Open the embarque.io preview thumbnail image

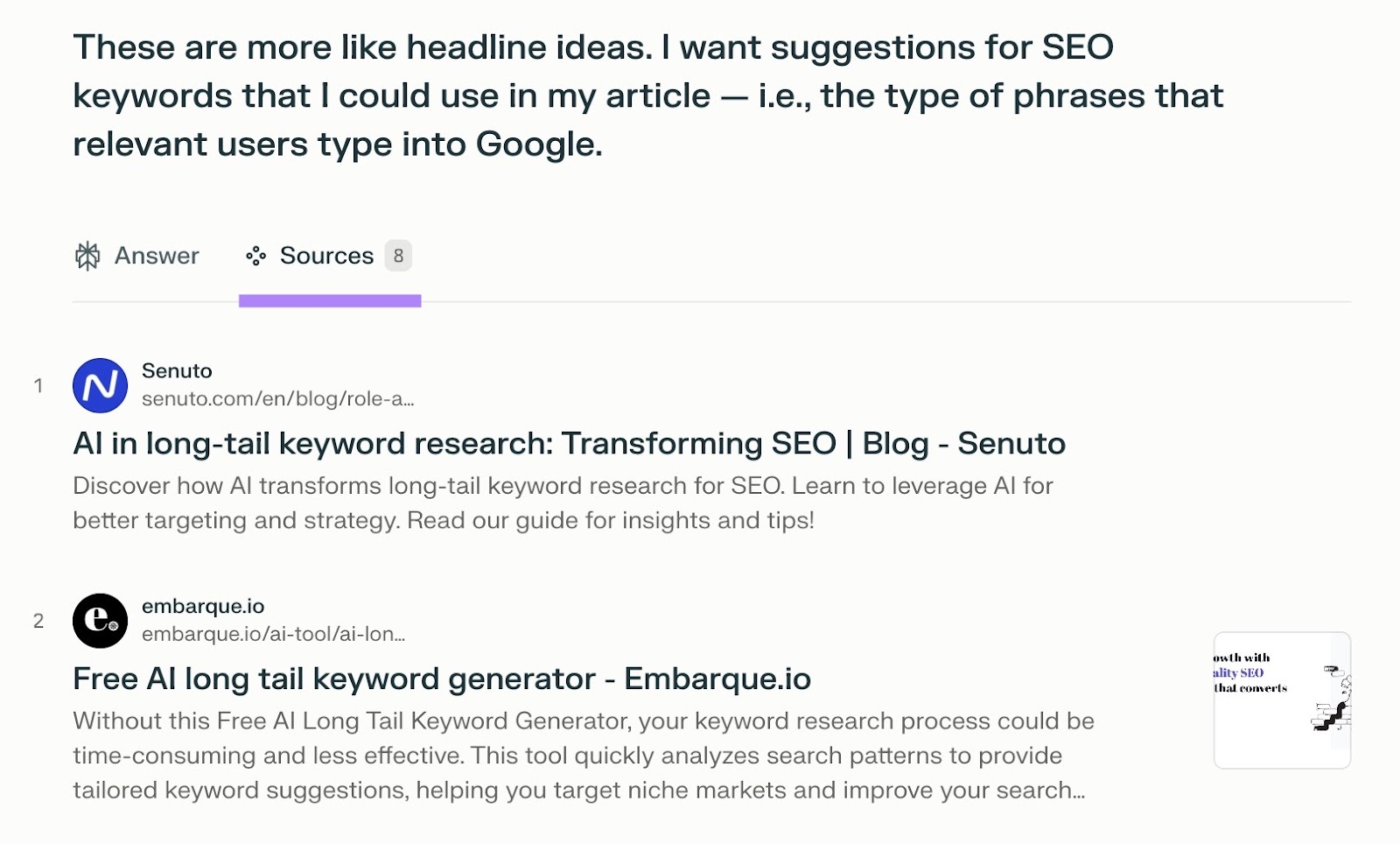(1282, 700)
